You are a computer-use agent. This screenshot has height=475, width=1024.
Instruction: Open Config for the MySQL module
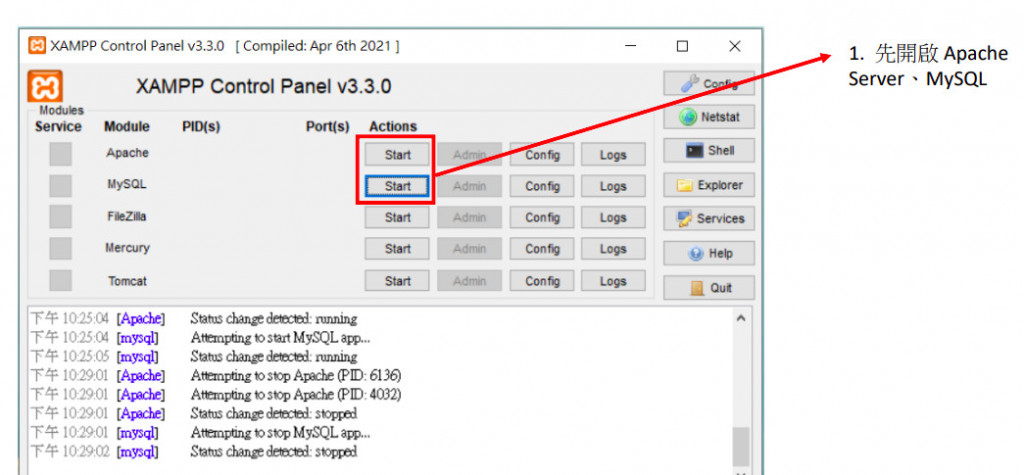pos(542,186)
